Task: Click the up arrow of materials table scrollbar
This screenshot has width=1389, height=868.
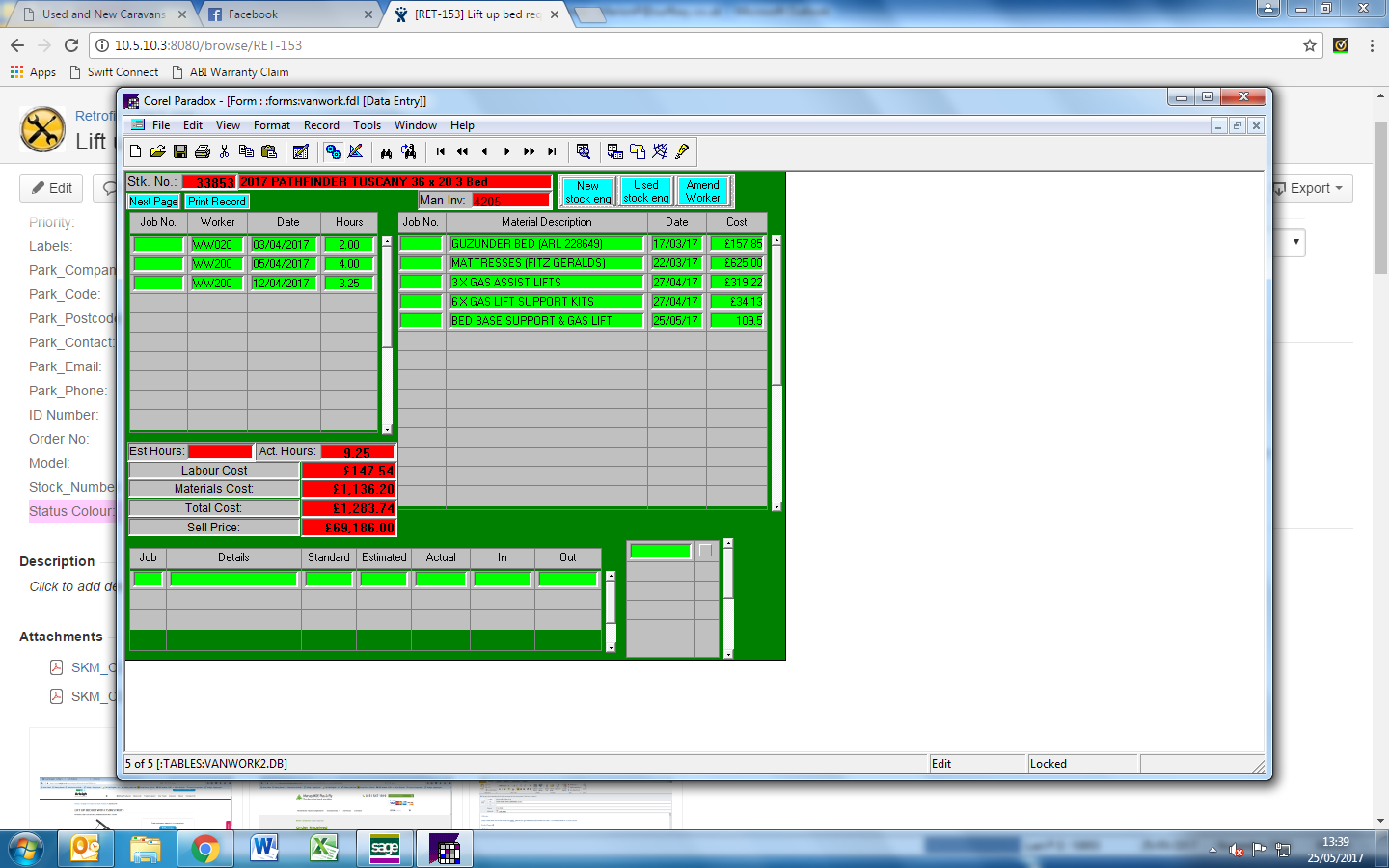Action: 776,240
